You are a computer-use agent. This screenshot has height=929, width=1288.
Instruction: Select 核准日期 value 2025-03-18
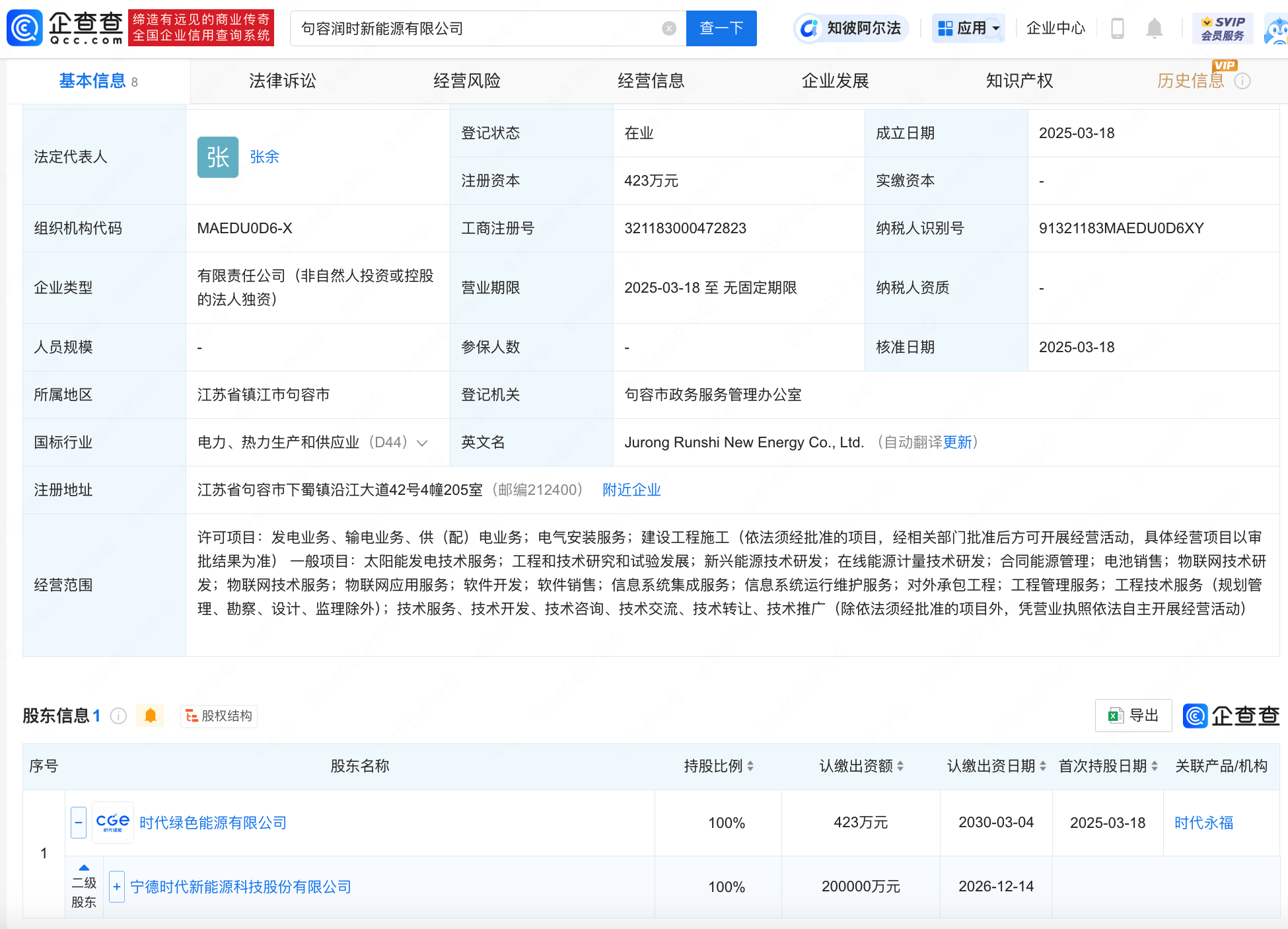(x=1076, y=348)
